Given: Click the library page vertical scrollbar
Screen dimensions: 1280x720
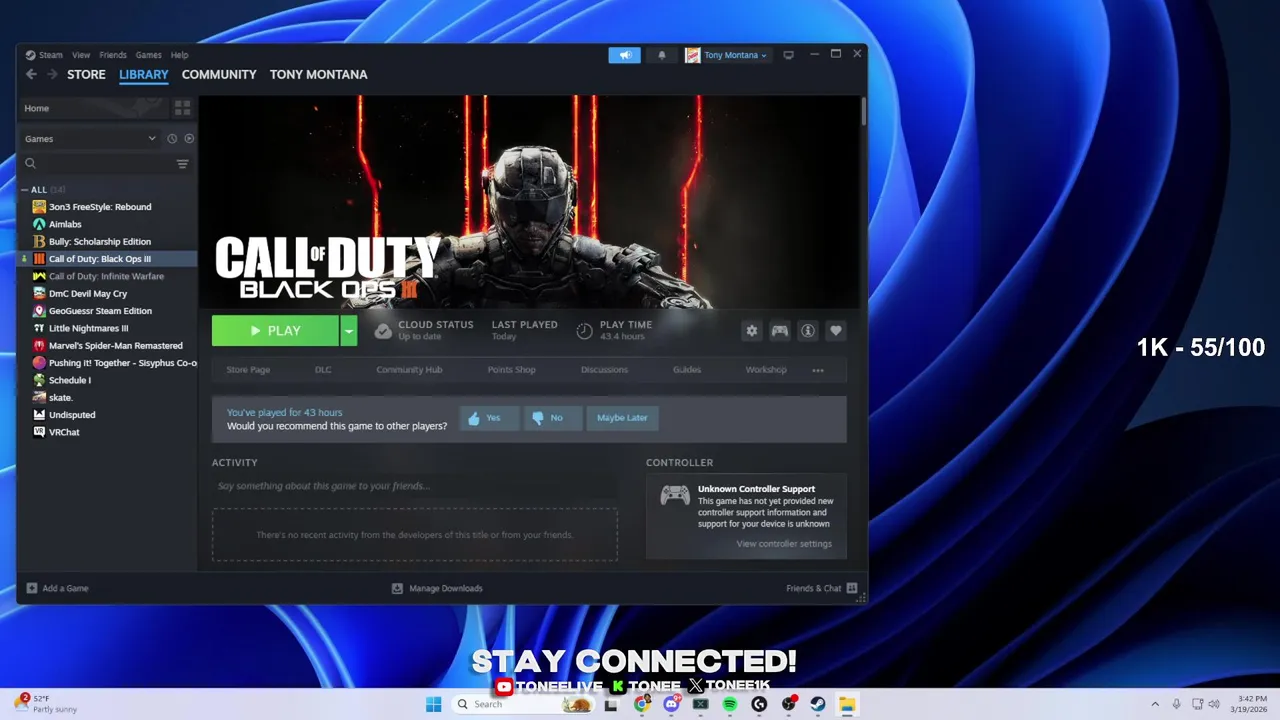Looking at the screenshot, I should [863, 111].
